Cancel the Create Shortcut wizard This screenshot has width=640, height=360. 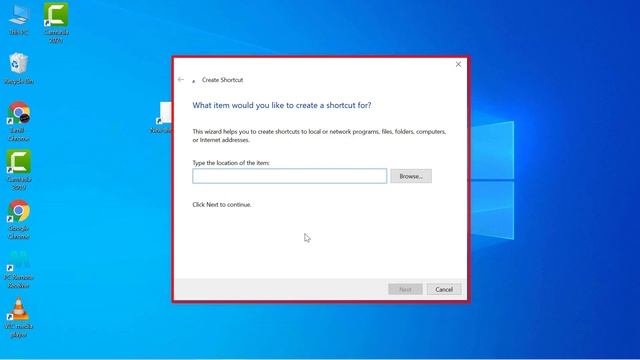tap(444, 289)
